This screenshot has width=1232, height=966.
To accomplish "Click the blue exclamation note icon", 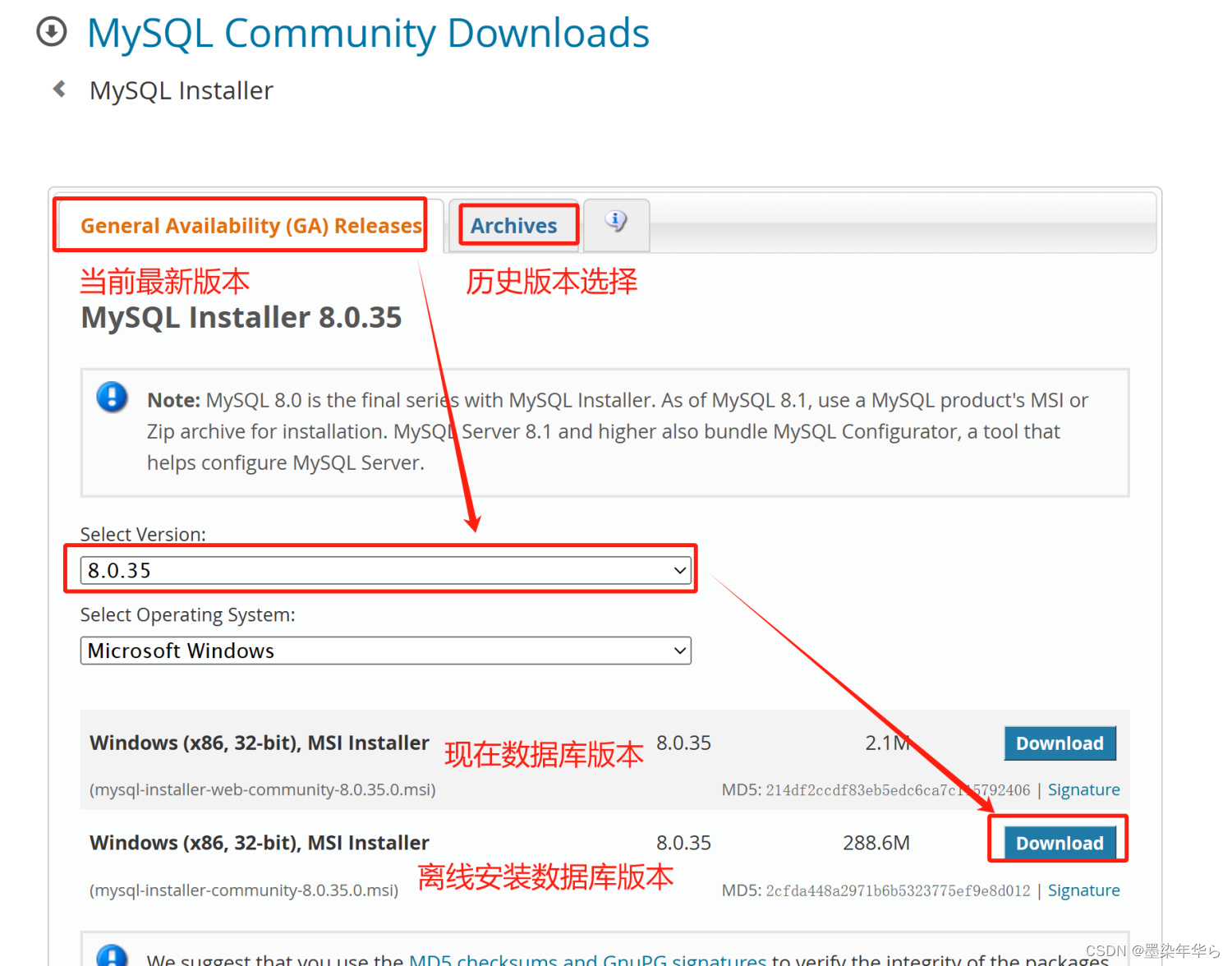I will click(x=112, y=397).
